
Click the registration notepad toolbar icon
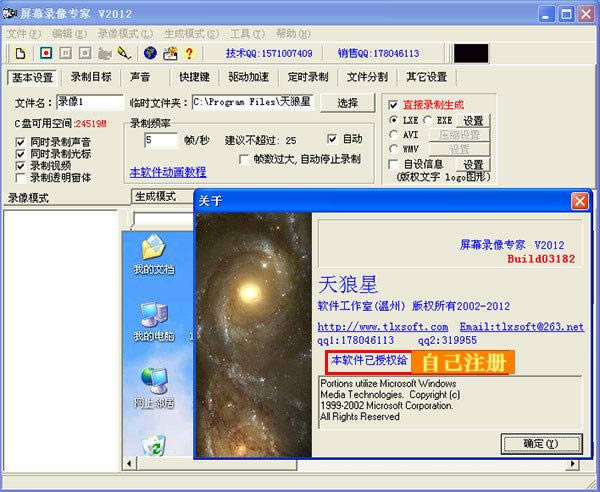170,53
